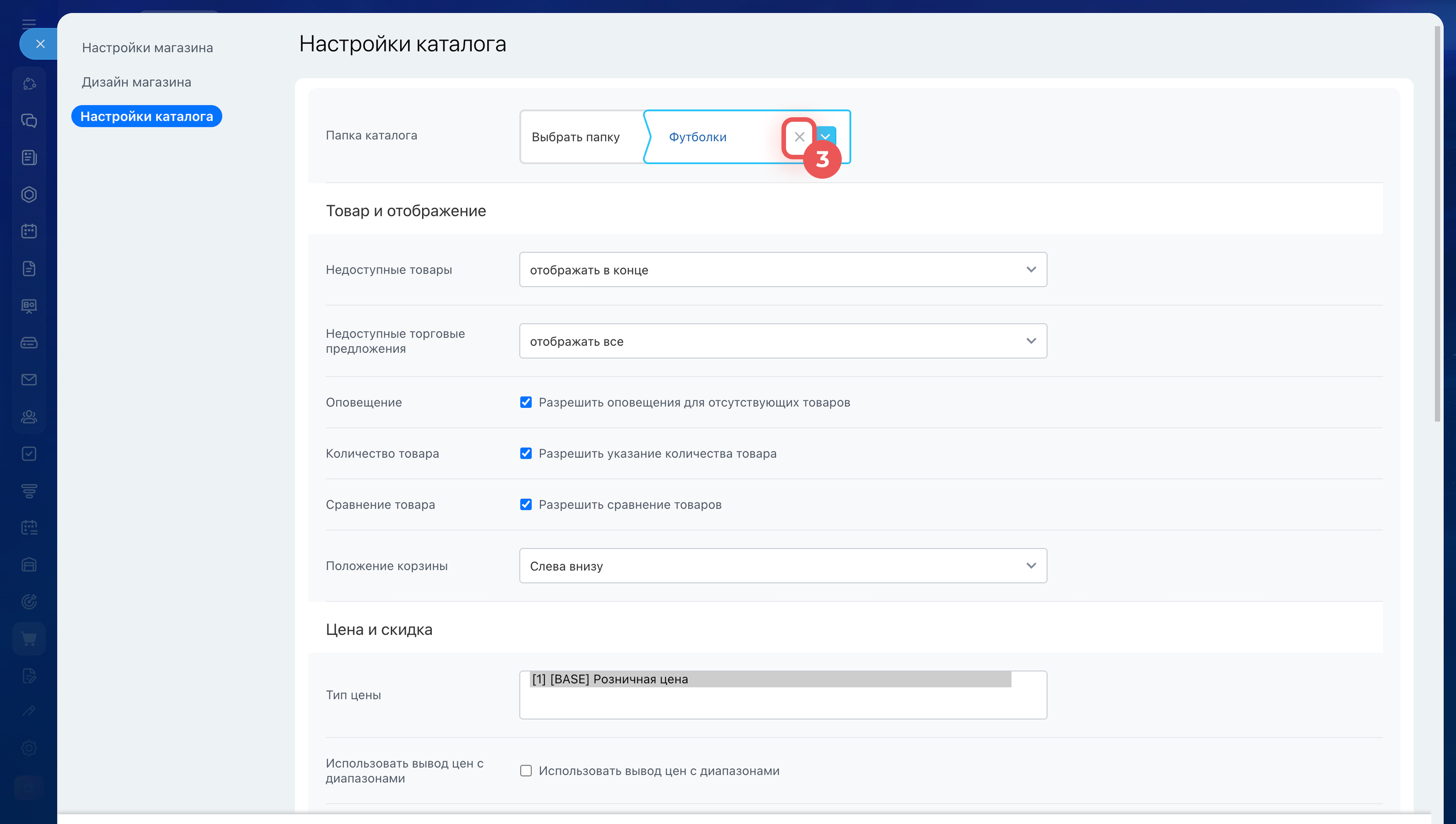The image size is (1456, 824).
Task: Open the calendar icon in left sidebar
Action: click(29, 231)
